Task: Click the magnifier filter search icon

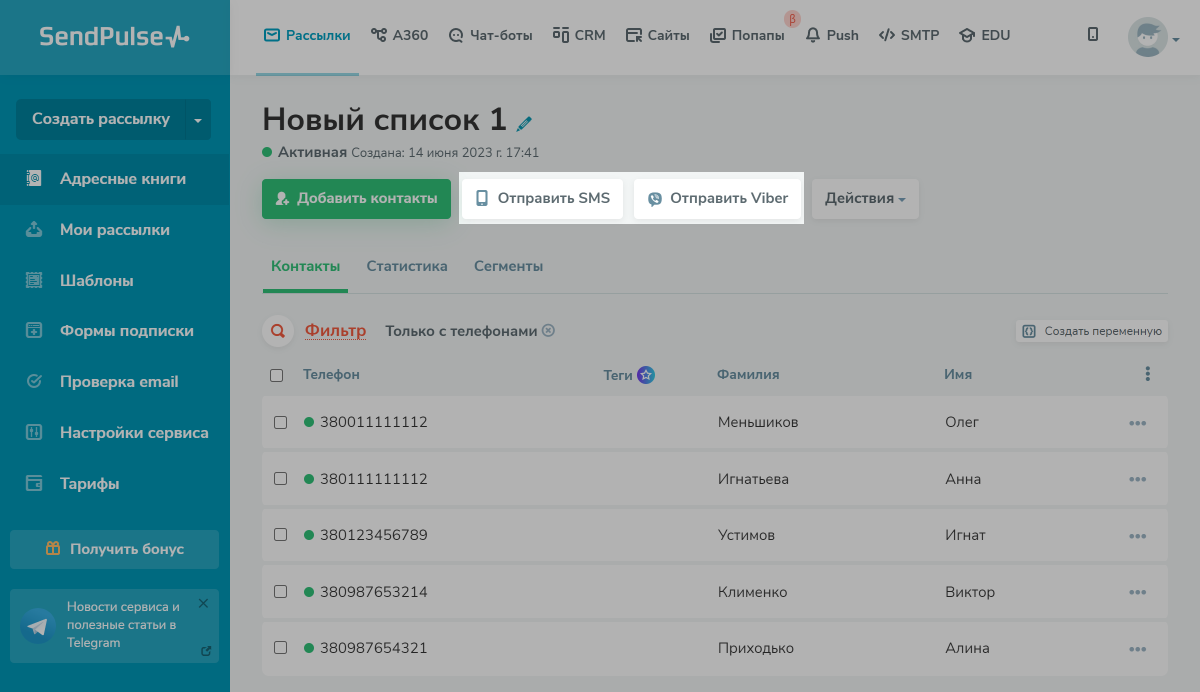Action: pos(278,331)
